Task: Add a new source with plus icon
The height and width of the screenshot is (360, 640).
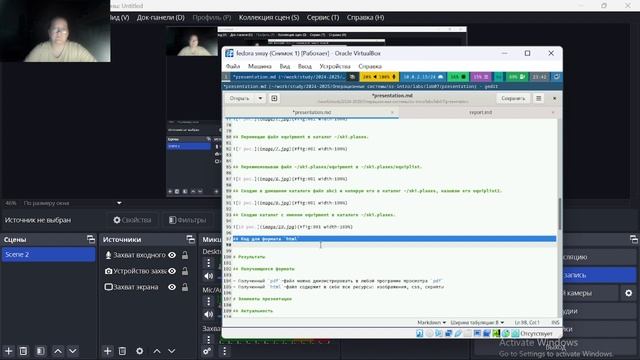Action: (107, 351)
